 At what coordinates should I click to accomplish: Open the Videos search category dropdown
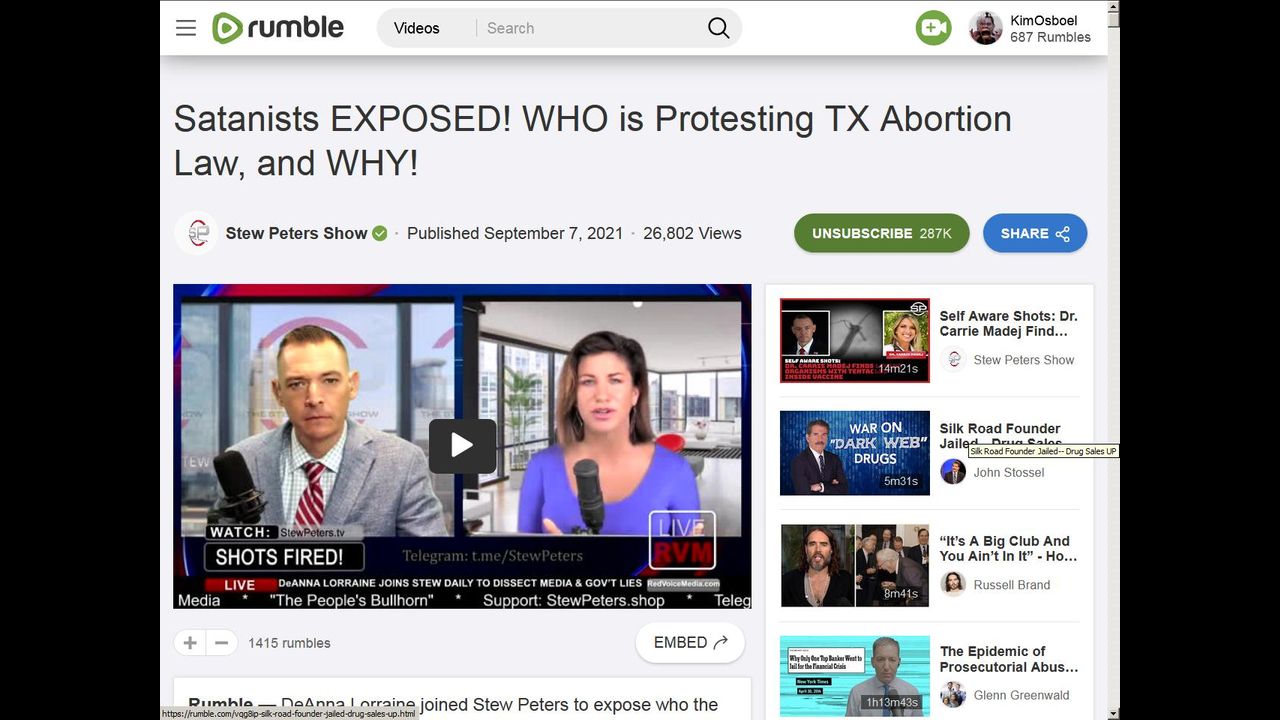point(417,28)
